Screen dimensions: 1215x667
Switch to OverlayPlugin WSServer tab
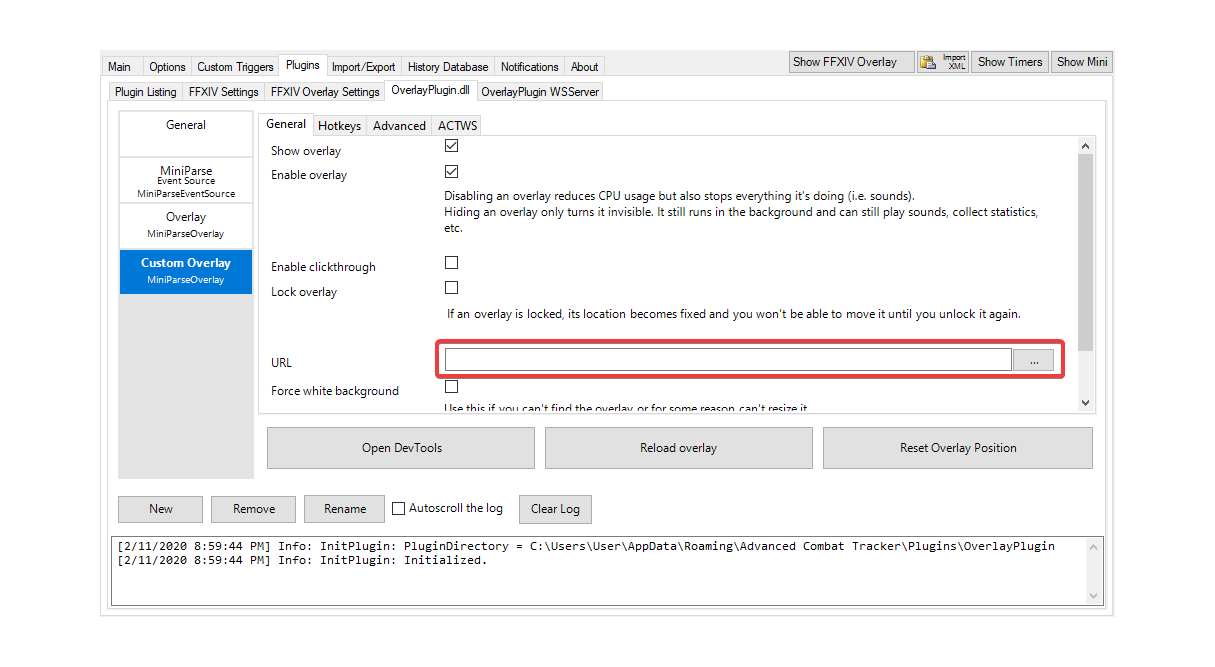[540, 91]
